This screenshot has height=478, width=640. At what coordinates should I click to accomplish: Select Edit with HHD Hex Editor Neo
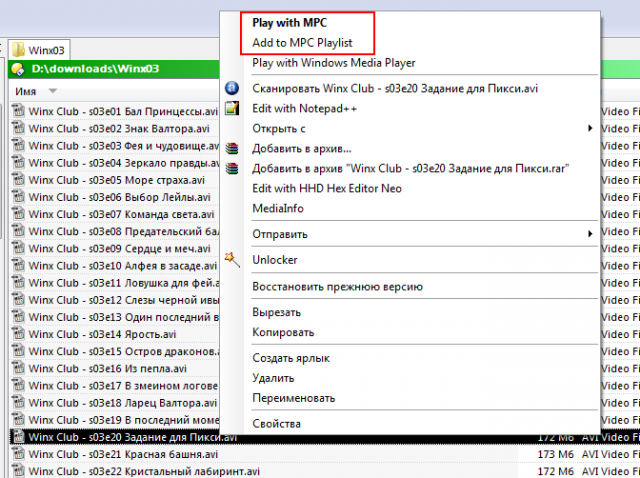327,189
